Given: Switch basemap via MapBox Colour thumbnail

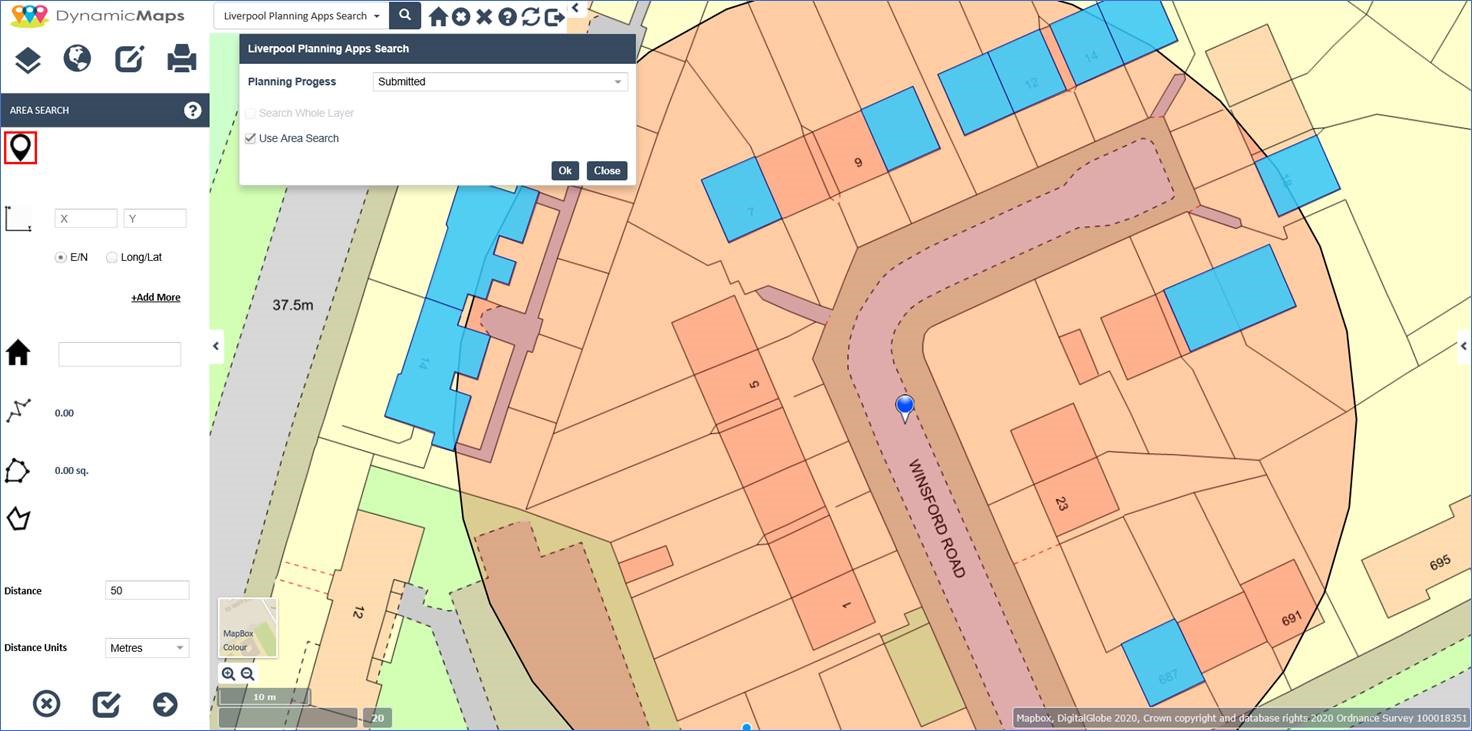Looking at the screenshot, I should 248,627.
